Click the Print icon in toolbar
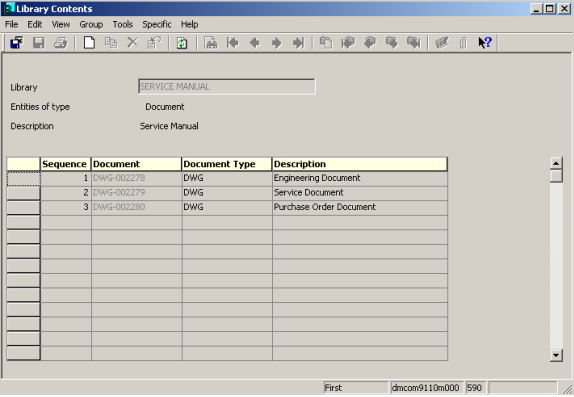 tap(61, 43)
